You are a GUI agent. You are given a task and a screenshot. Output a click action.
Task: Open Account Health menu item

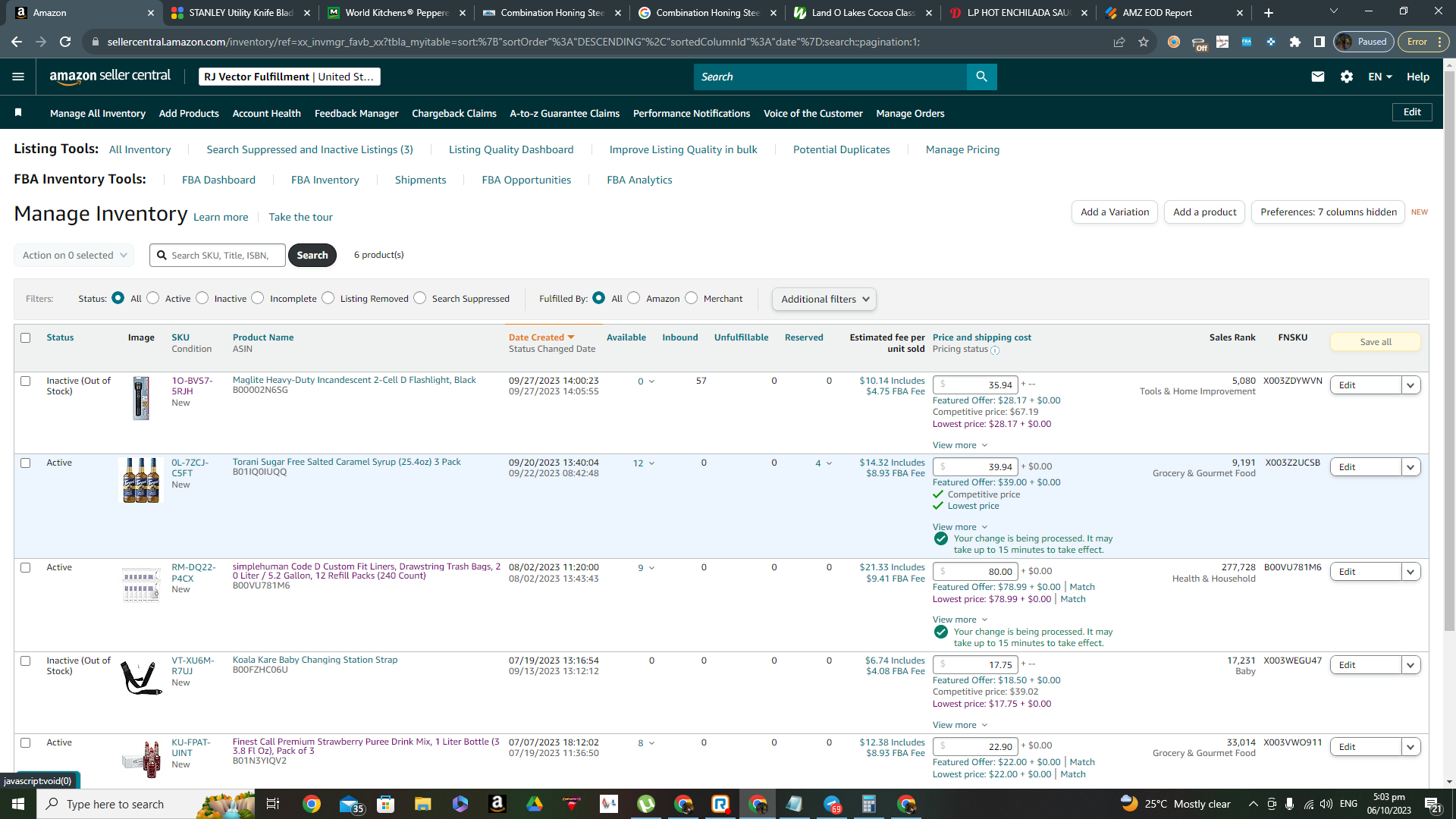(266, 113)
